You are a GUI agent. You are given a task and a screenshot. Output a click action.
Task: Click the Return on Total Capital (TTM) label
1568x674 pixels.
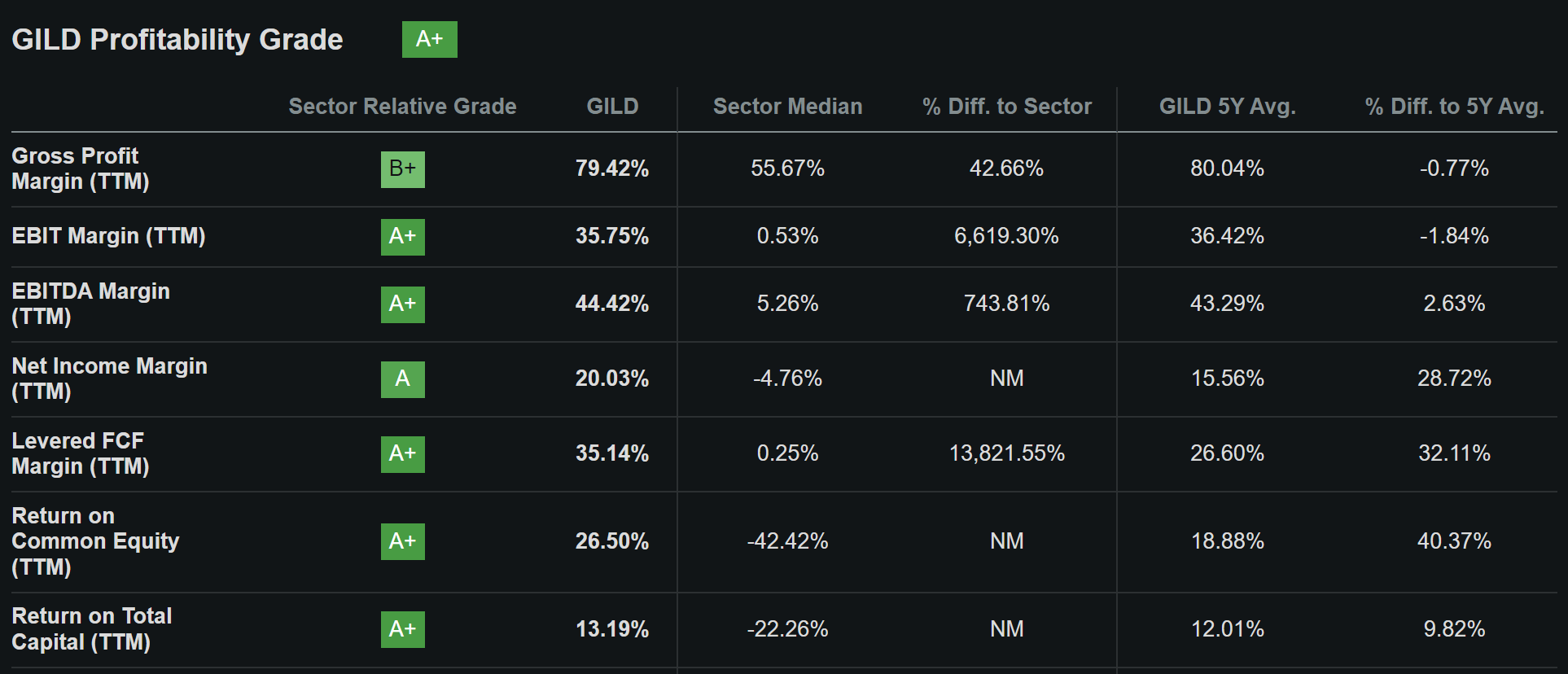(x=91, y=628)
